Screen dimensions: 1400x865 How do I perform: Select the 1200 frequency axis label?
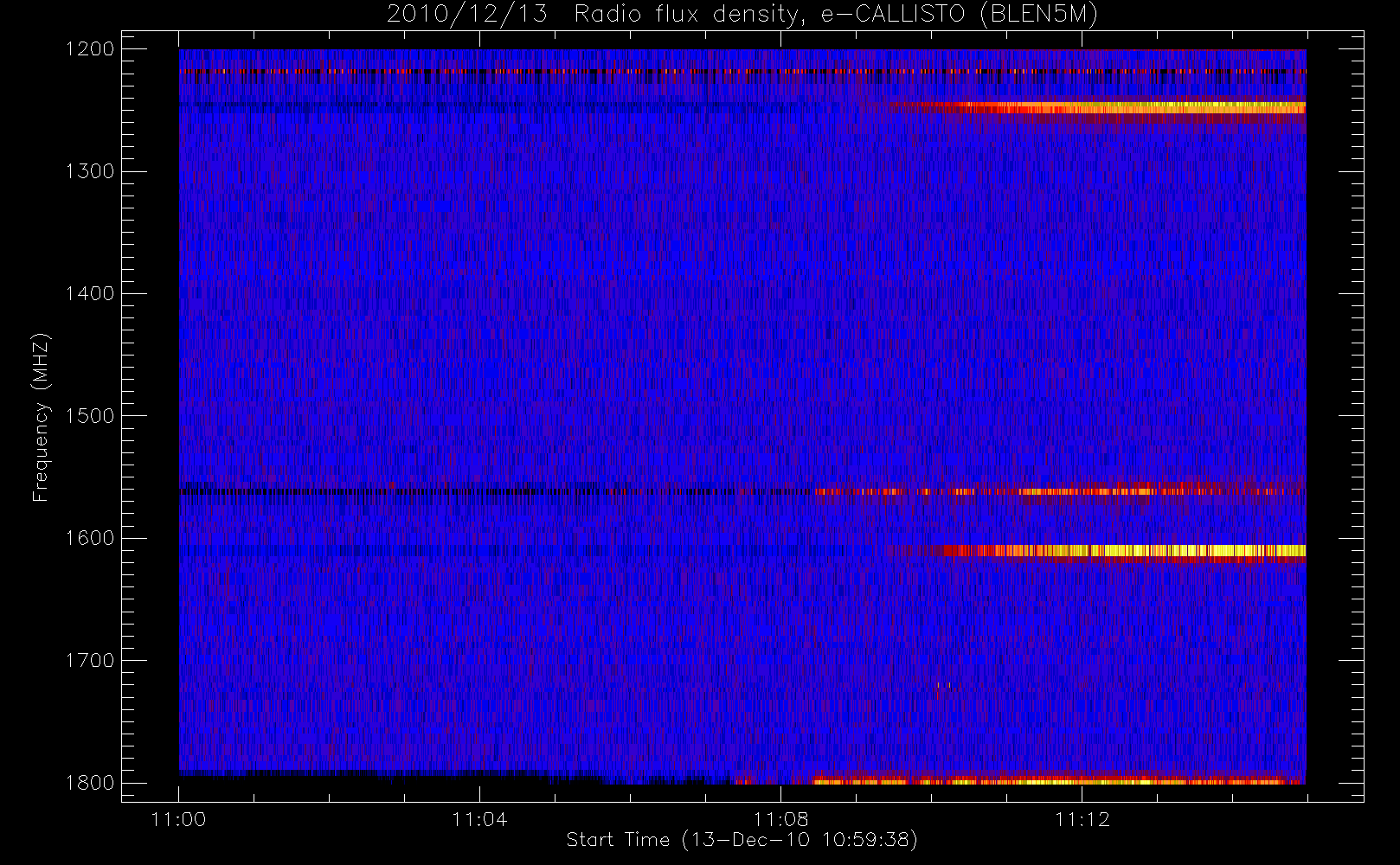click(90, 49)
